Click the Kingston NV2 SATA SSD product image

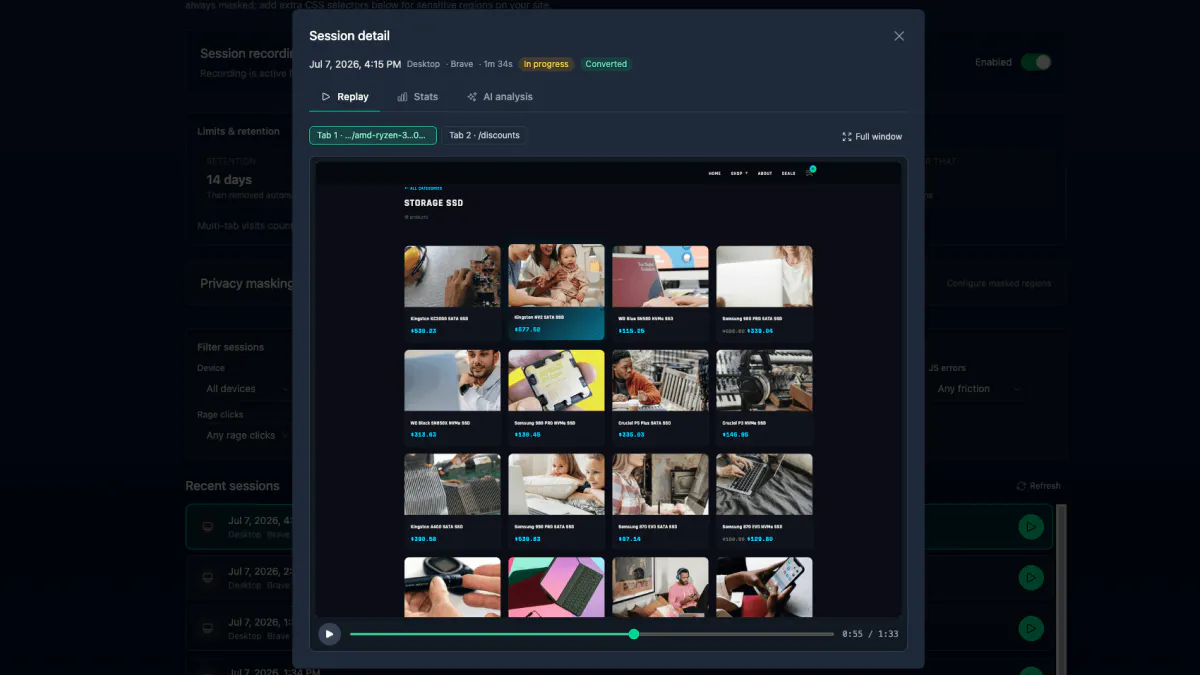[x=556, y=276]
